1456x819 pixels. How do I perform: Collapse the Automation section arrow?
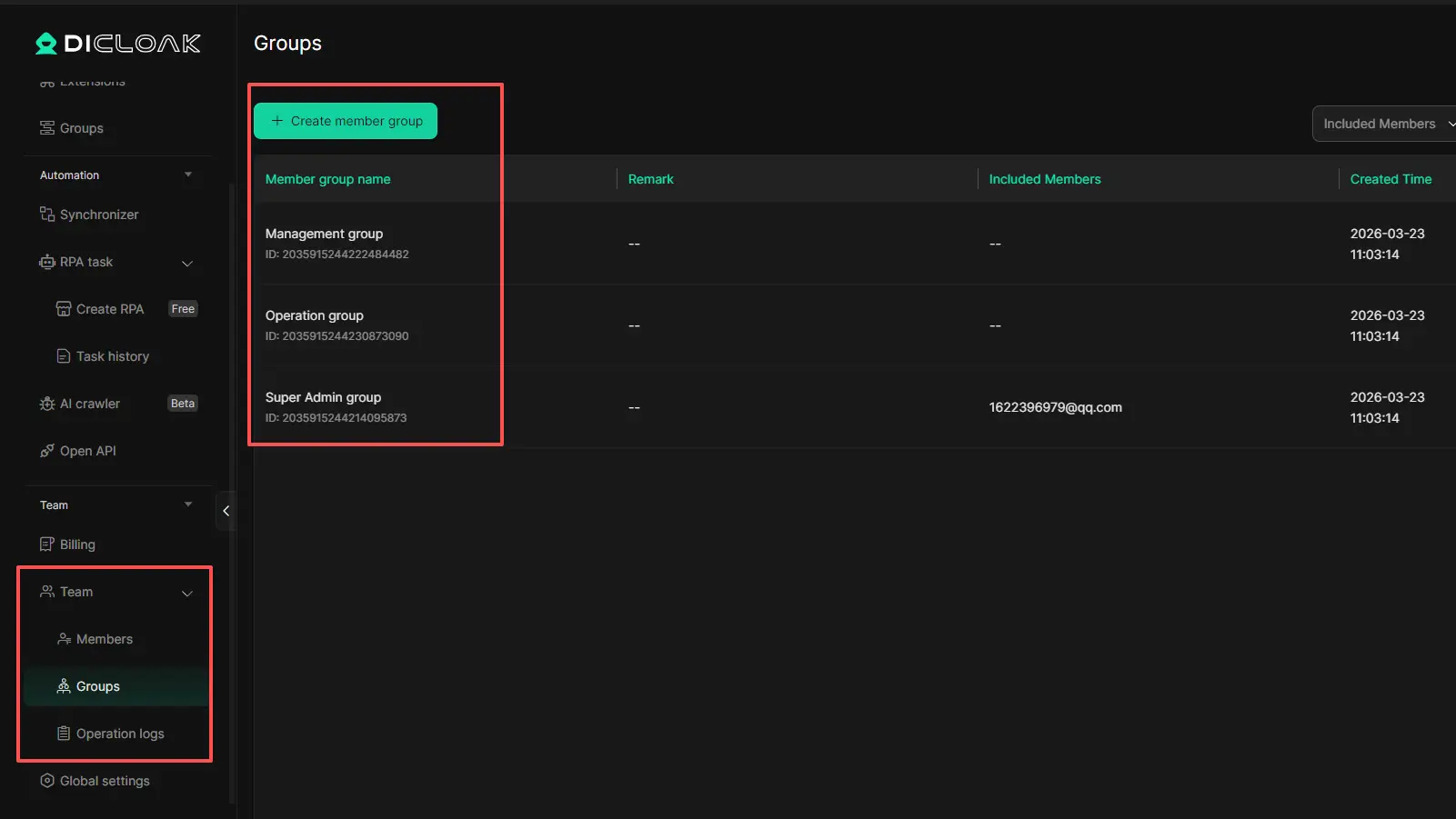click(188, 175)
